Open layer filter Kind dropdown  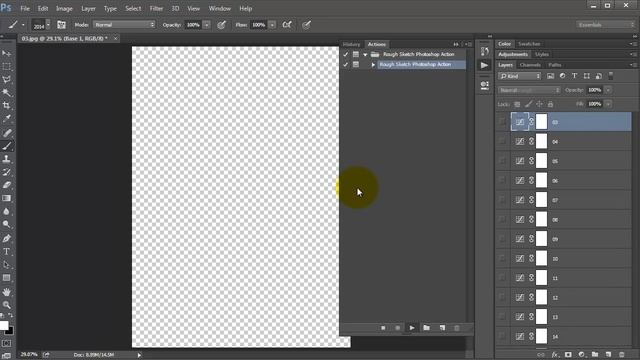click(x=520, y=76)
